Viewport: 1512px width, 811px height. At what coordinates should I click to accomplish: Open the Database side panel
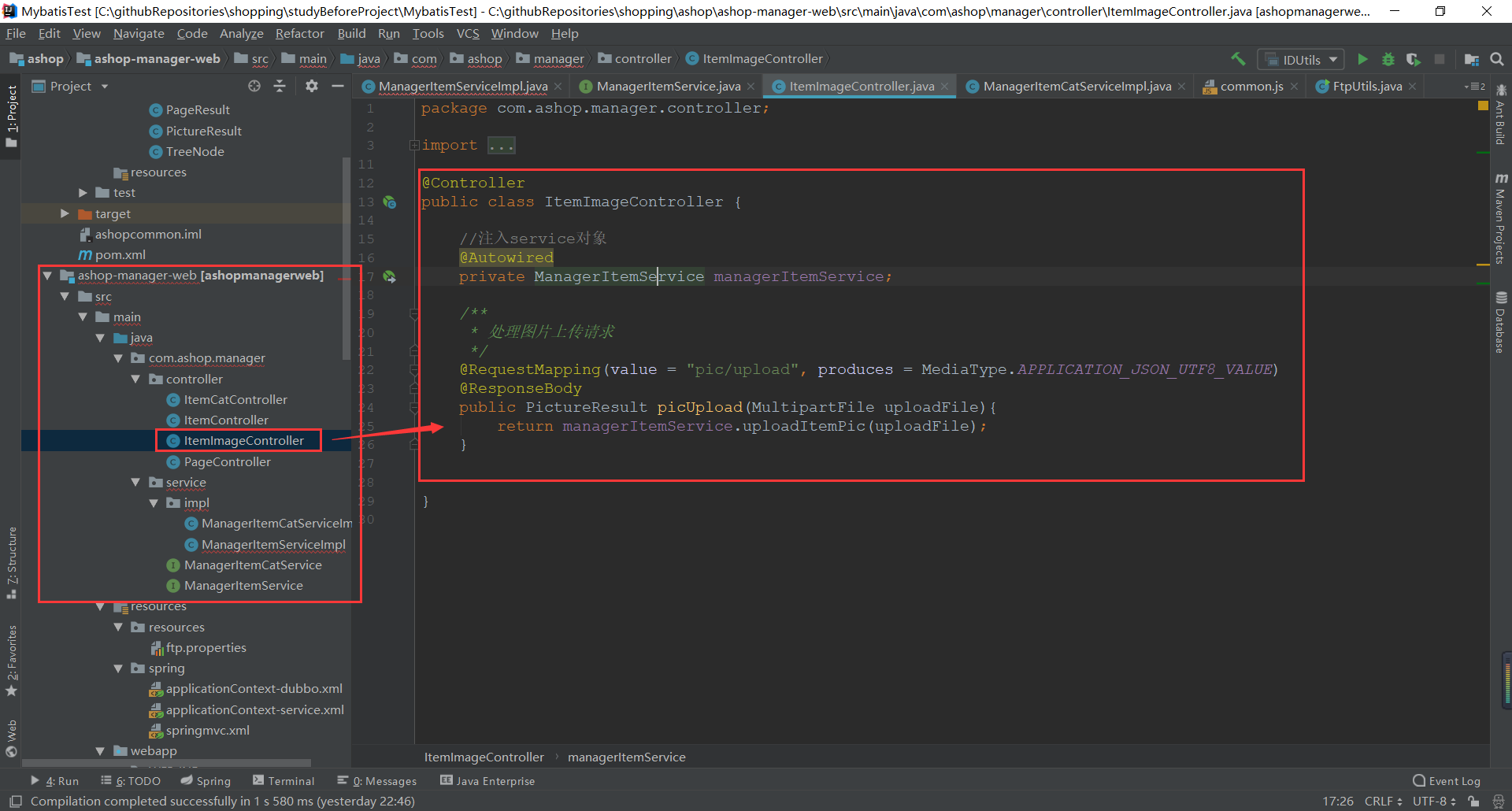tap(1501, 323)
